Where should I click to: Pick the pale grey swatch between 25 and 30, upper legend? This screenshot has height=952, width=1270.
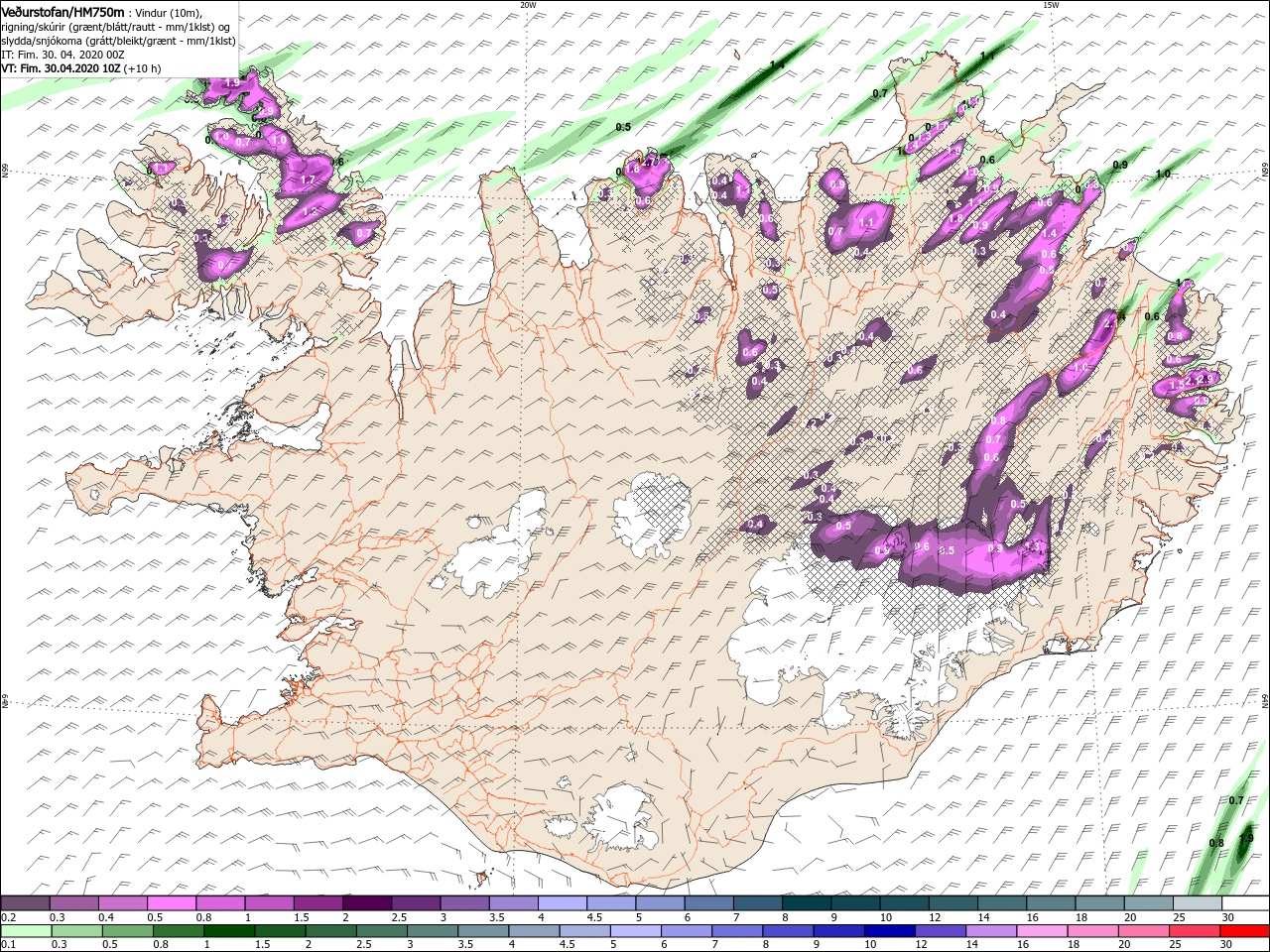coord(1197,903)
